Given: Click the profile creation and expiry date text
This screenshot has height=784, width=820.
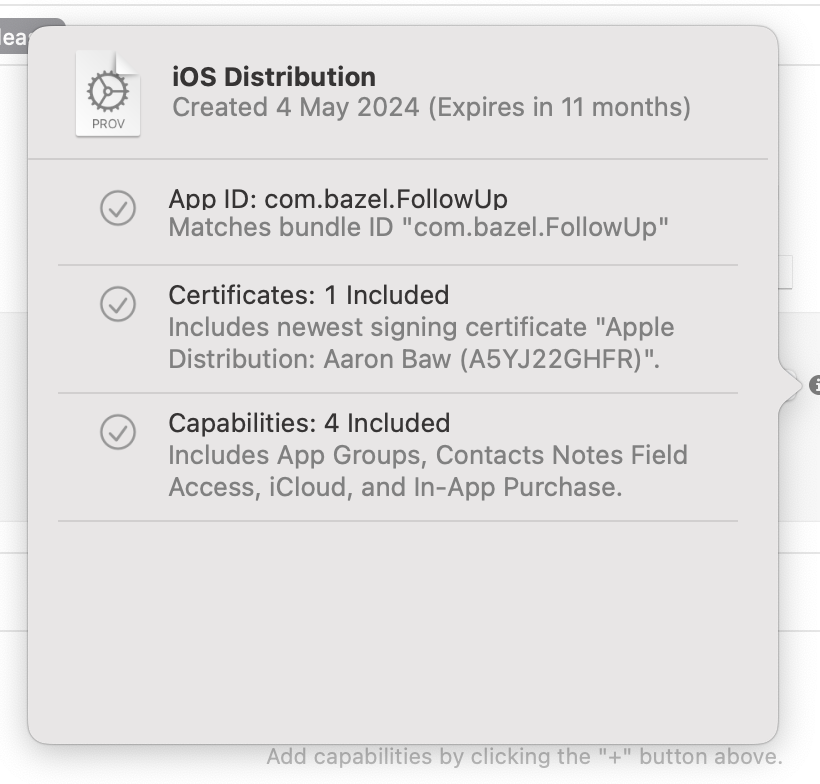Looking at the screenshot, I should pyautogui.click(x=431, y=107).
